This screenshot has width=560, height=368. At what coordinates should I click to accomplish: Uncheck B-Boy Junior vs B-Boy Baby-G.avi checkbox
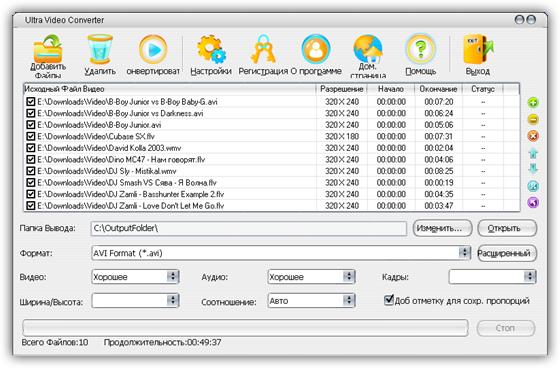(31, 102)
